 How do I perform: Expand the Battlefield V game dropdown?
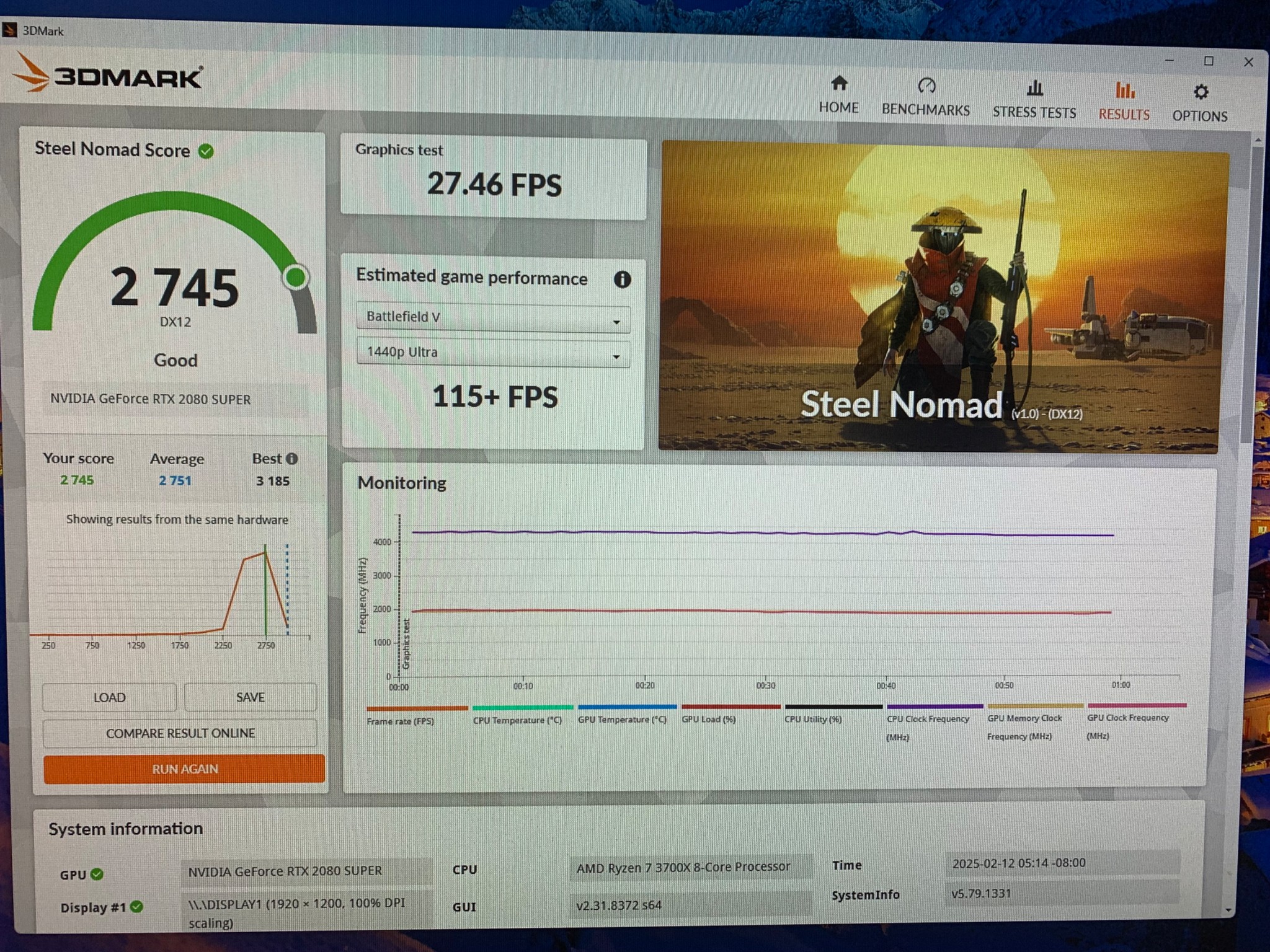coord(493,318)
